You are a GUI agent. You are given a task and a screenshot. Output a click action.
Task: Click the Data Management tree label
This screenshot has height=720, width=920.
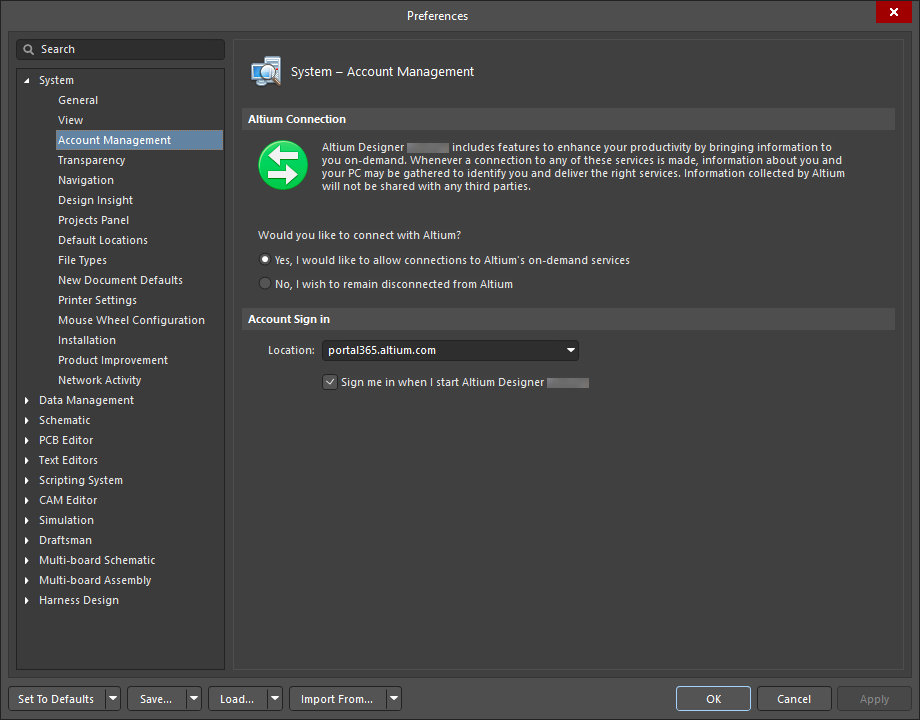pos(86,400)
